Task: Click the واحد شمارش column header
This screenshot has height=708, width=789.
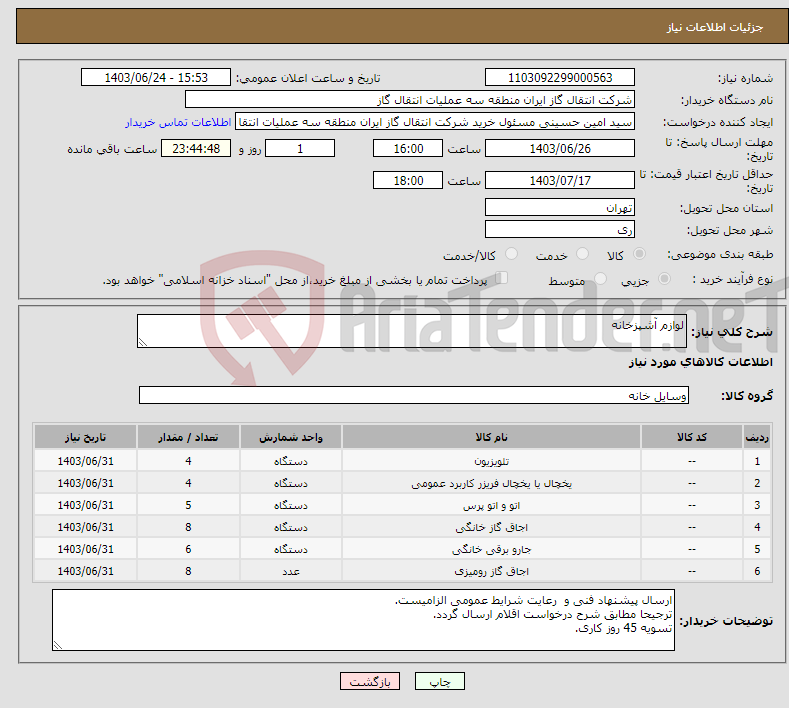Action: (291, 437)
